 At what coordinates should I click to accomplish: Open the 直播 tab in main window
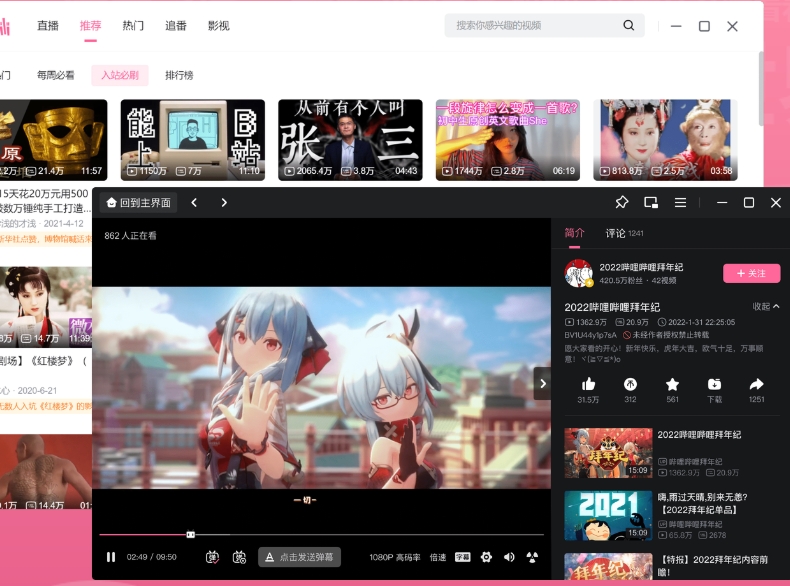(x=48, y=26)
